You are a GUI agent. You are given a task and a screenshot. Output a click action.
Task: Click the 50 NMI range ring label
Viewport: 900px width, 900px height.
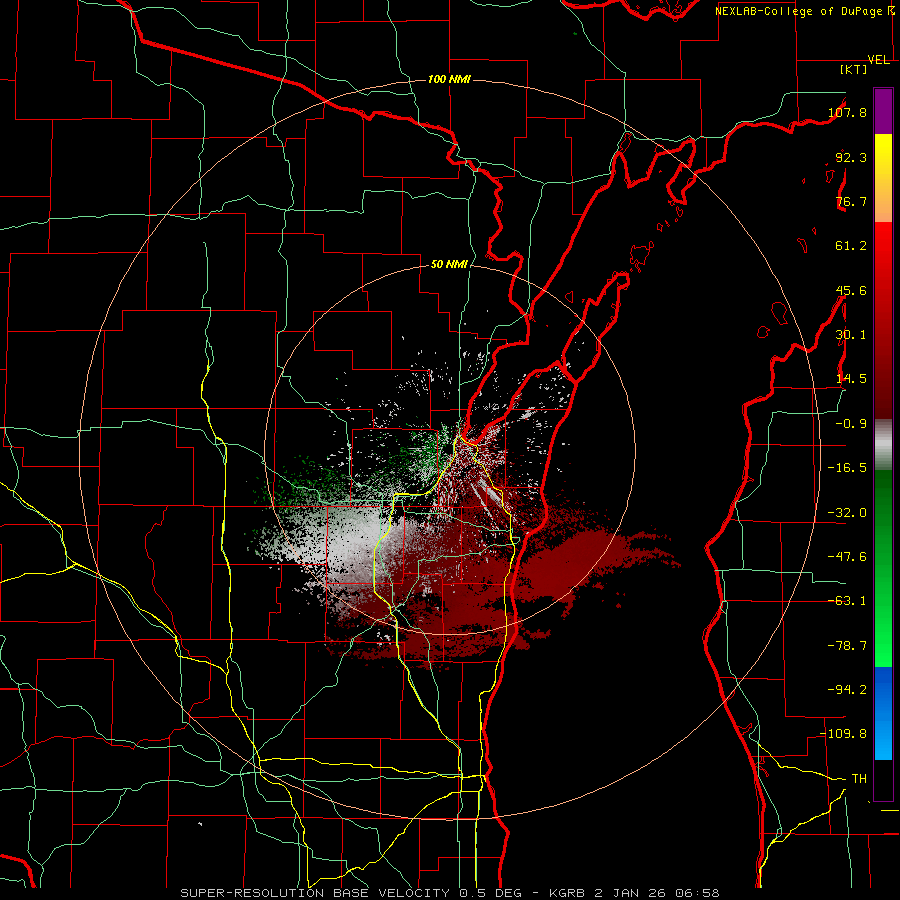449,265
